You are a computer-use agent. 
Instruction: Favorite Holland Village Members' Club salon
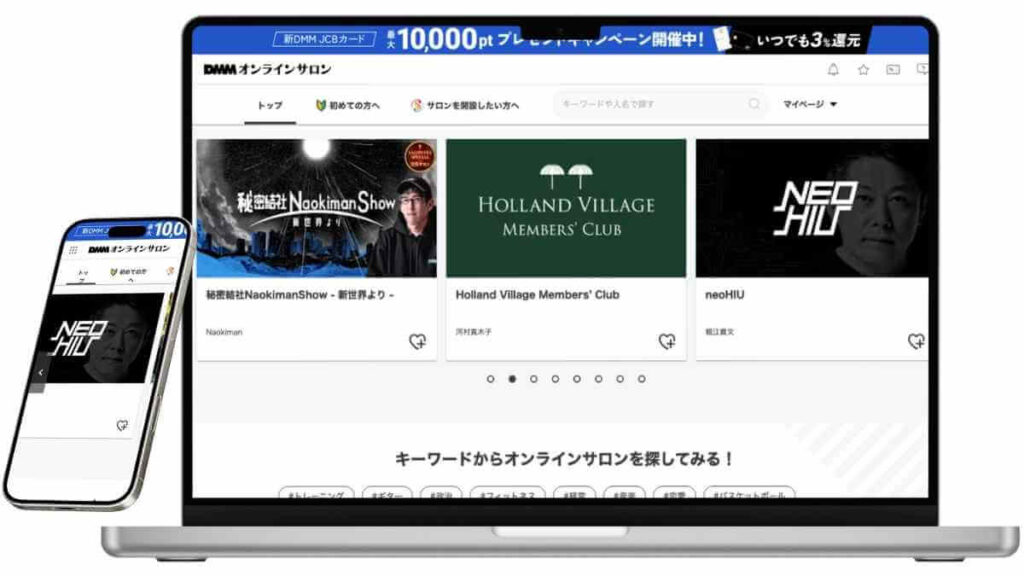pos(665,340)
